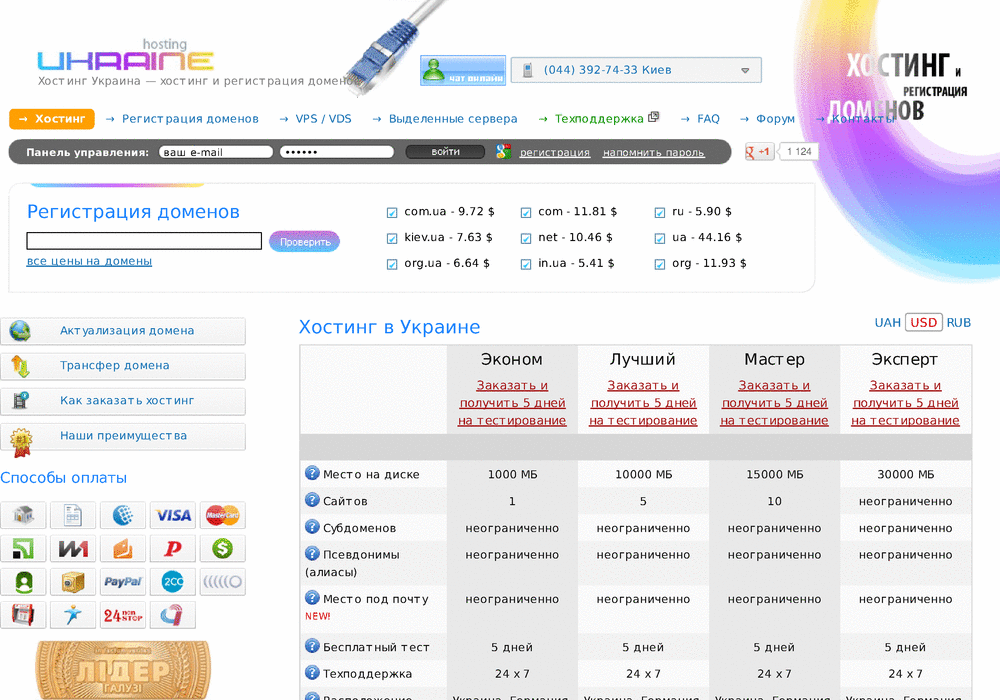Open the online chat icon
This screenshot has width=1000, height=700.
[x=462, y=70]
